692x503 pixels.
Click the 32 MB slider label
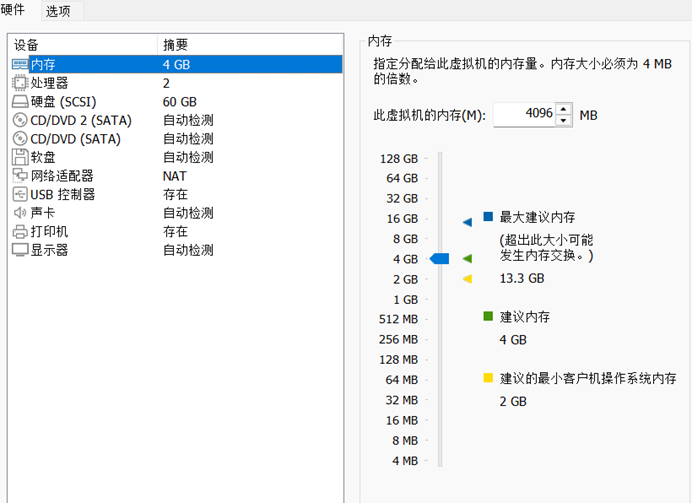pos(401,400)
